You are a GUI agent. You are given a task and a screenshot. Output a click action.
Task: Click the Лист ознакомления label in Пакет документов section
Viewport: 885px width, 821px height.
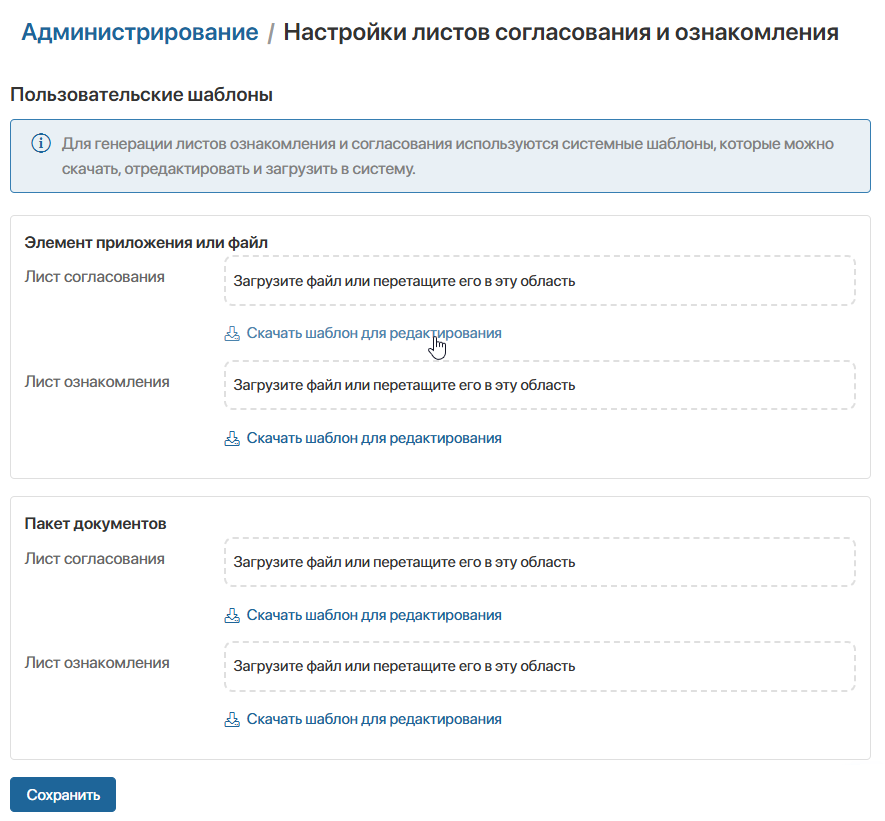coord(97,662)
